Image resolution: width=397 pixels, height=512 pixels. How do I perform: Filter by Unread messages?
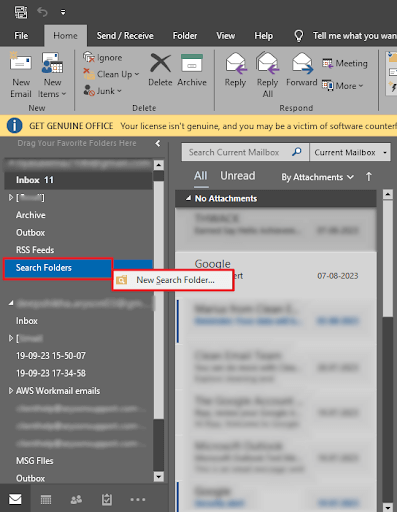pos(238,176)
